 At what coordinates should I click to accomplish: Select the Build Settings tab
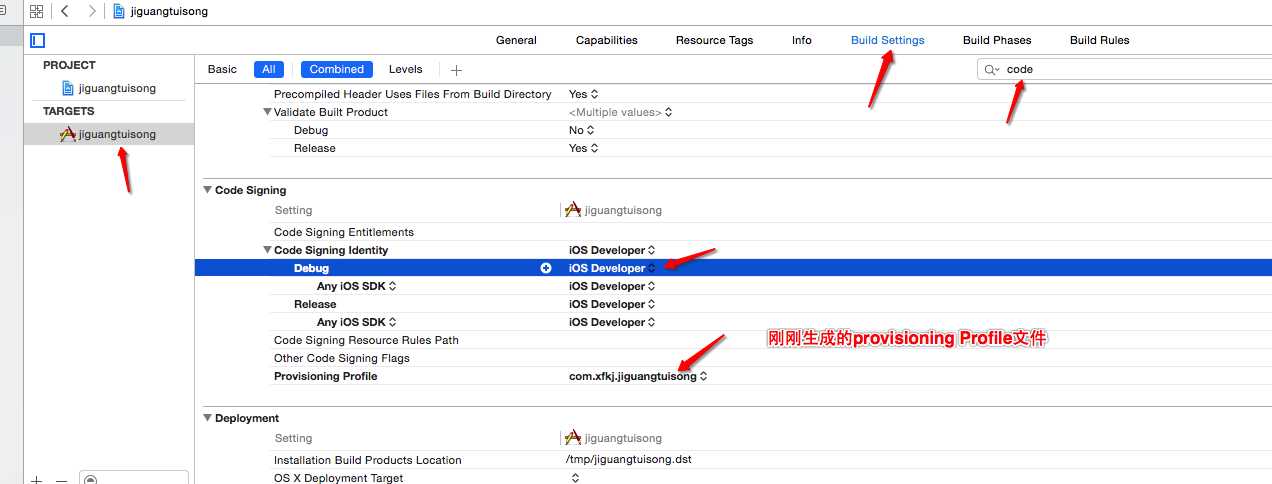(888, 40)
